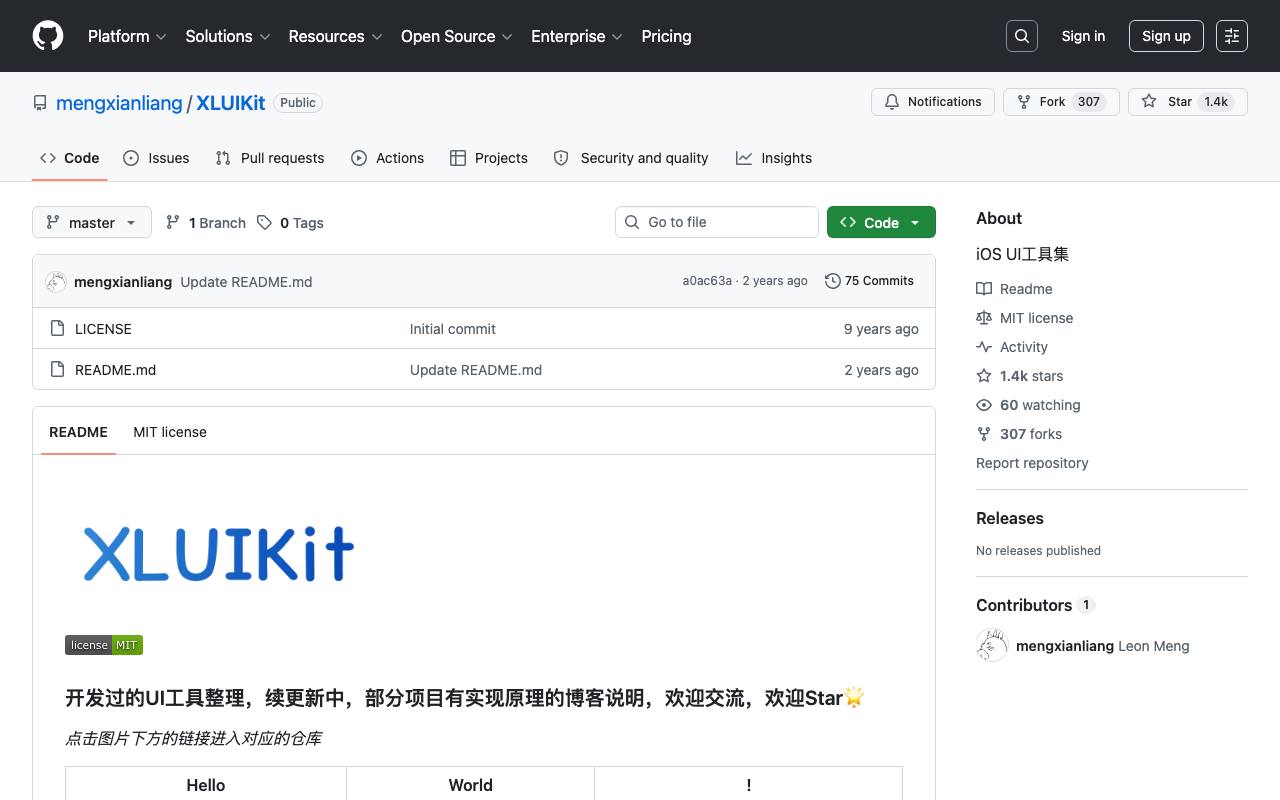Open mengxianliang owner profile link
The image size is (1280, 800).
tap(119, 103)
